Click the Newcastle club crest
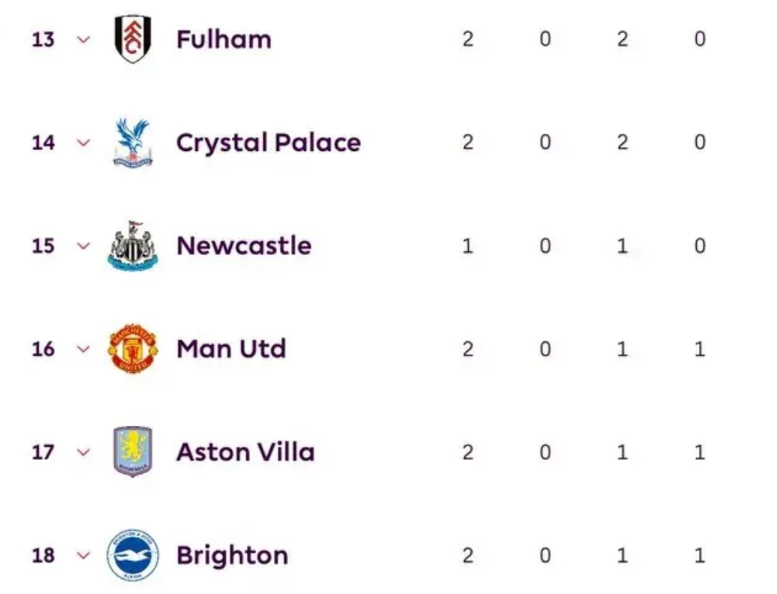Viewport: 777px width, 594px height. click(133, 246)
